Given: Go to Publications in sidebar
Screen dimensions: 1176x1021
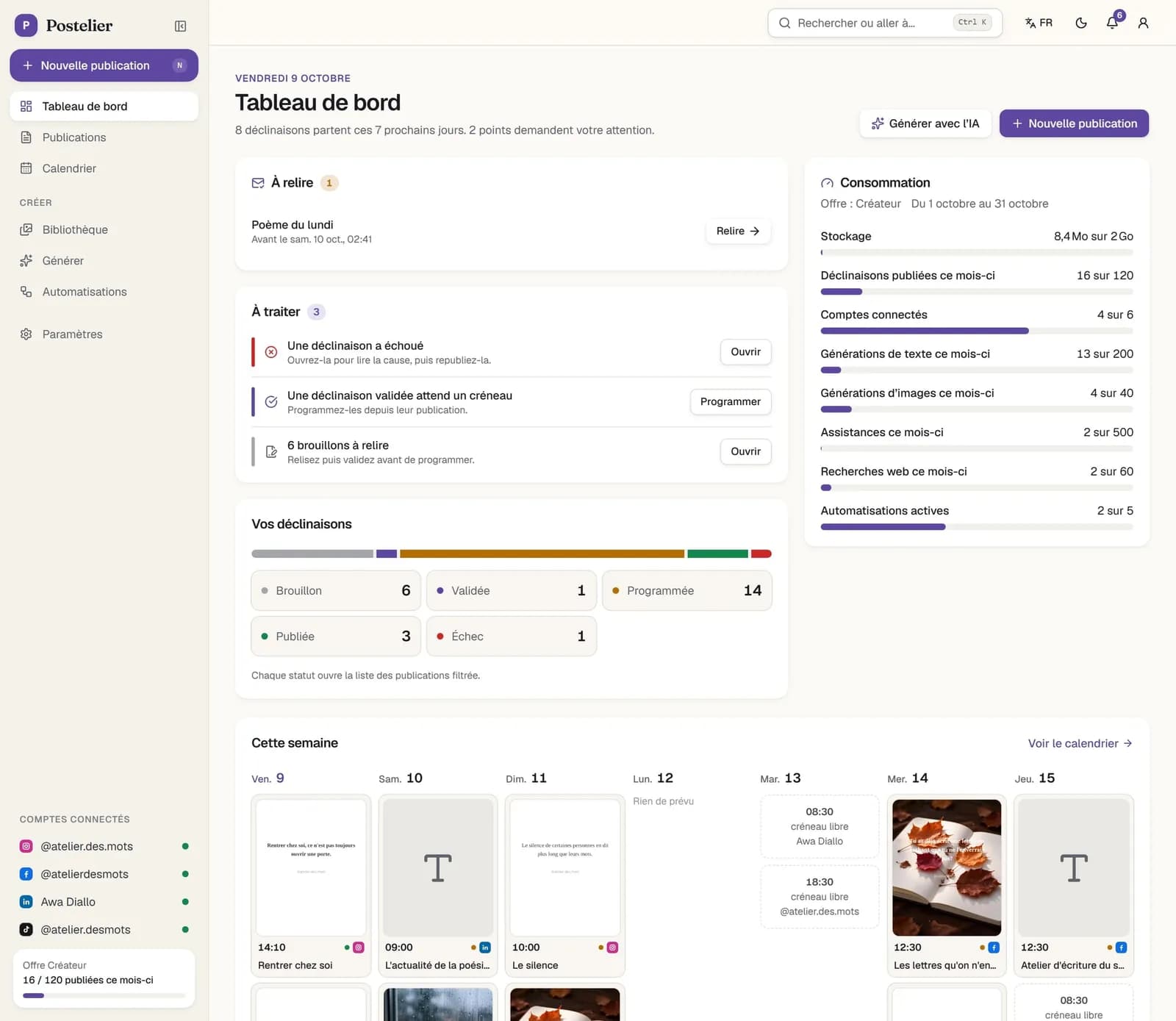Looking at the screenshot, I should tap(104, 137).
